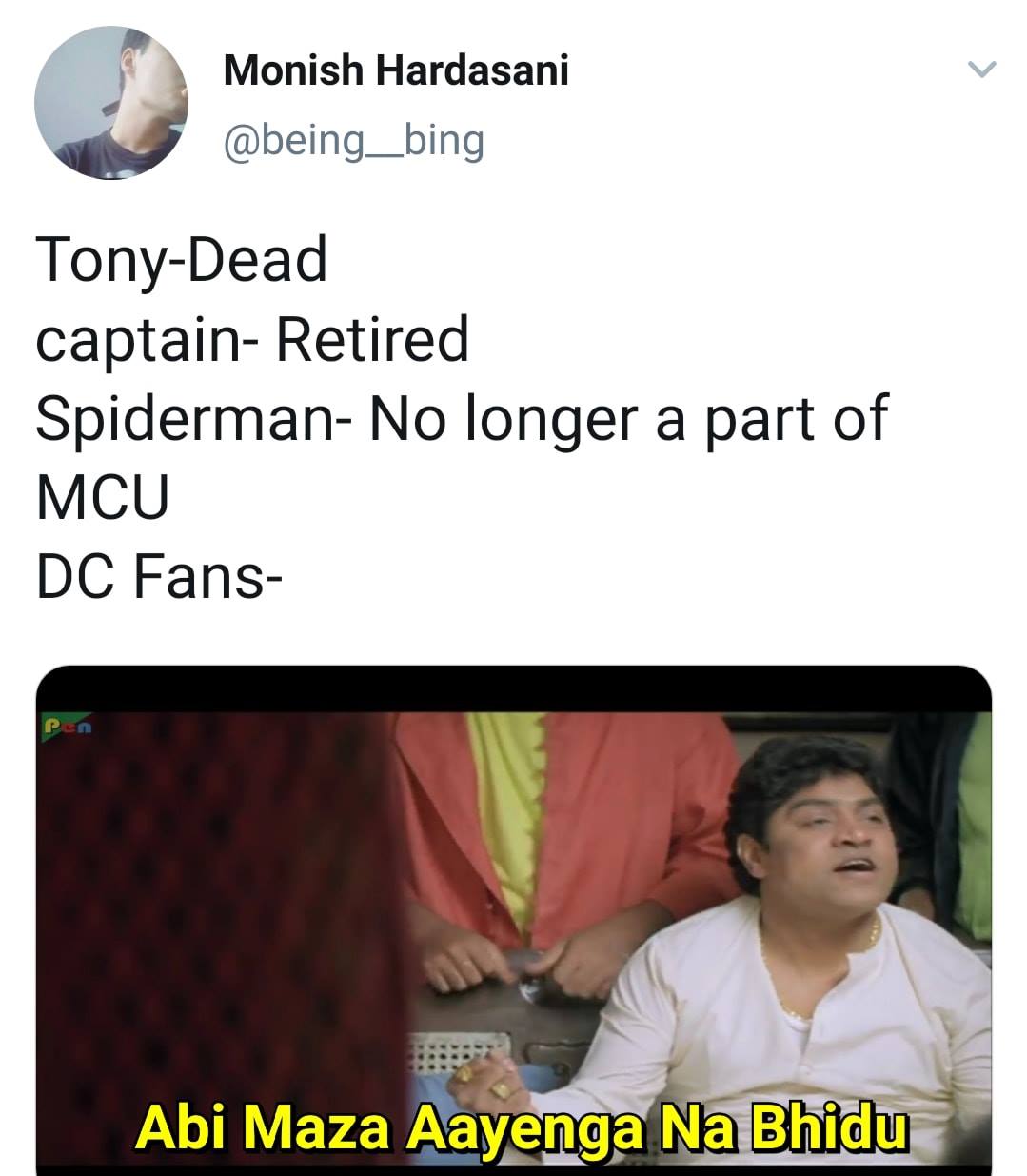Open the Monish Hardasani display name link
The width and height of the screenshot is (1027, 1176).
(x=396, y=70)
